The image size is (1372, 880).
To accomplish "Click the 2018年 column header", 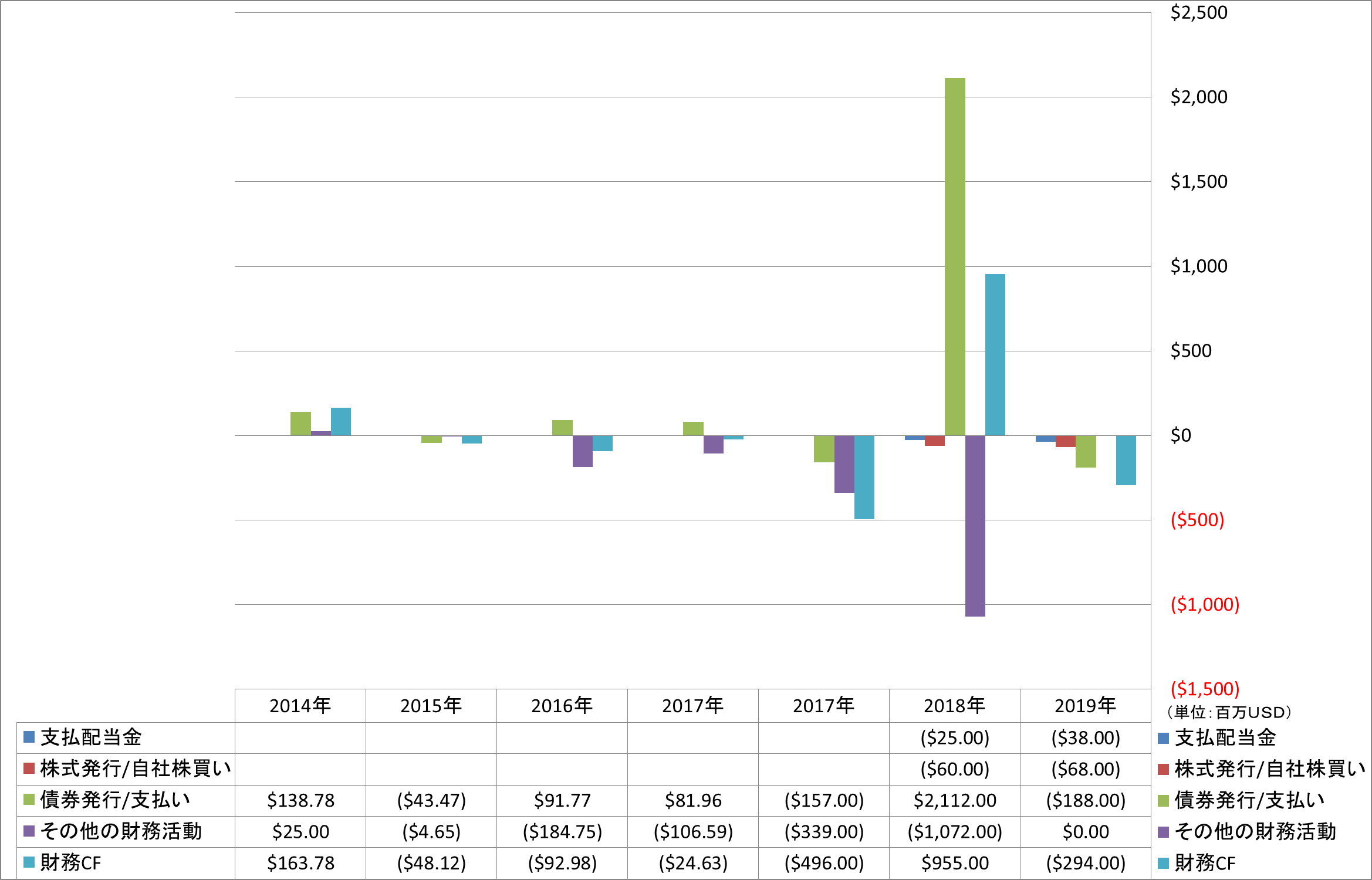I will coord(955,705).
